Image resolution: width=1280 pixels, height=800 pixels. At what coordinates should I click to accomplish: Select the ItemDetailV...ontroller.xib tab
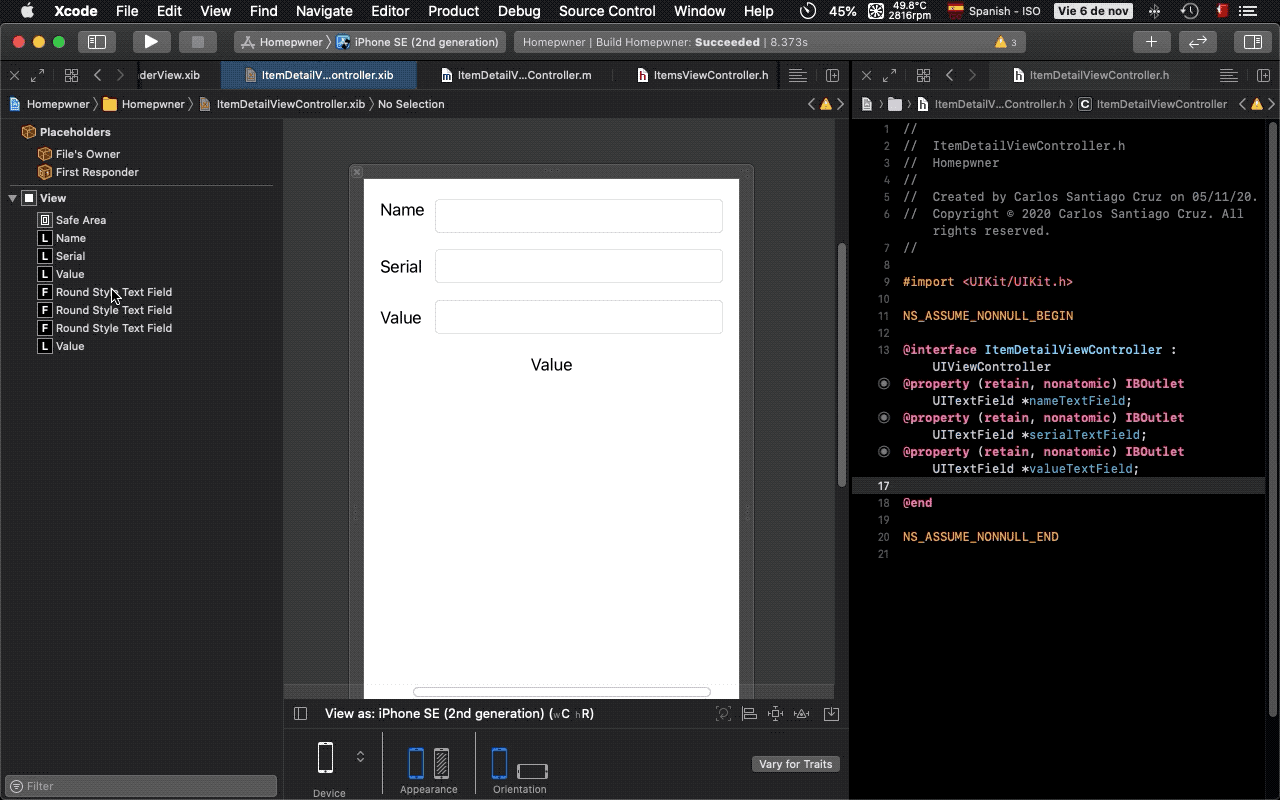click(318, 75)
